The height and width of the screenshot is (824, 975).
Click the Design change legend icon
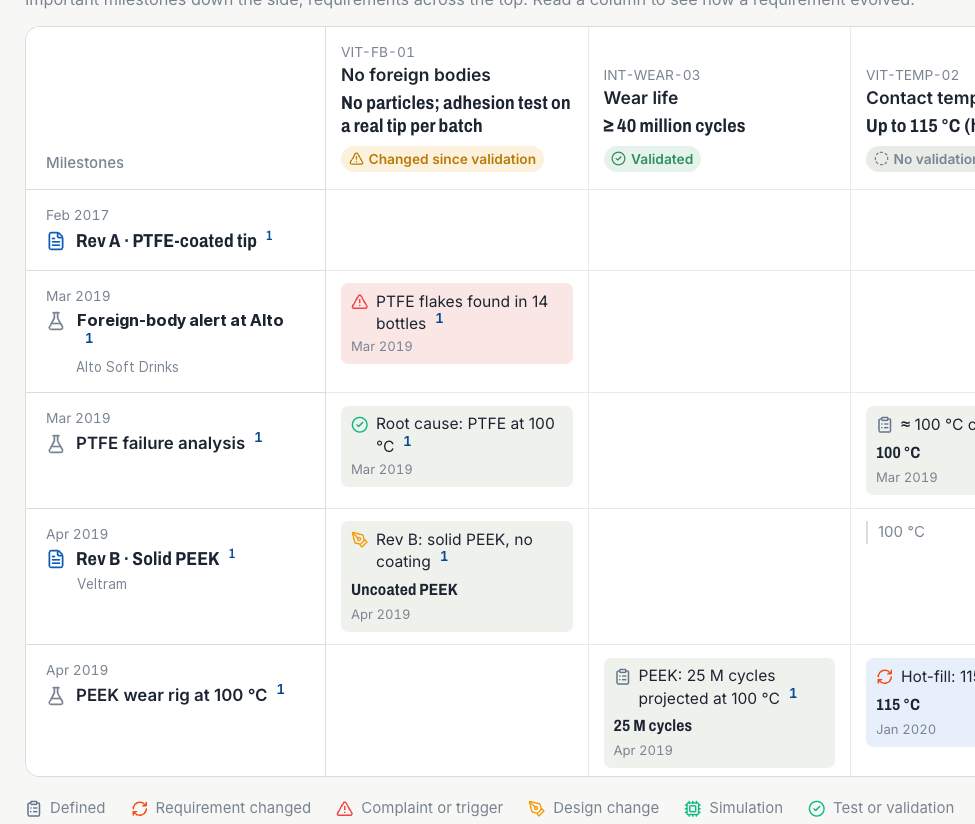pyautogui.click(x=536, y=808)
